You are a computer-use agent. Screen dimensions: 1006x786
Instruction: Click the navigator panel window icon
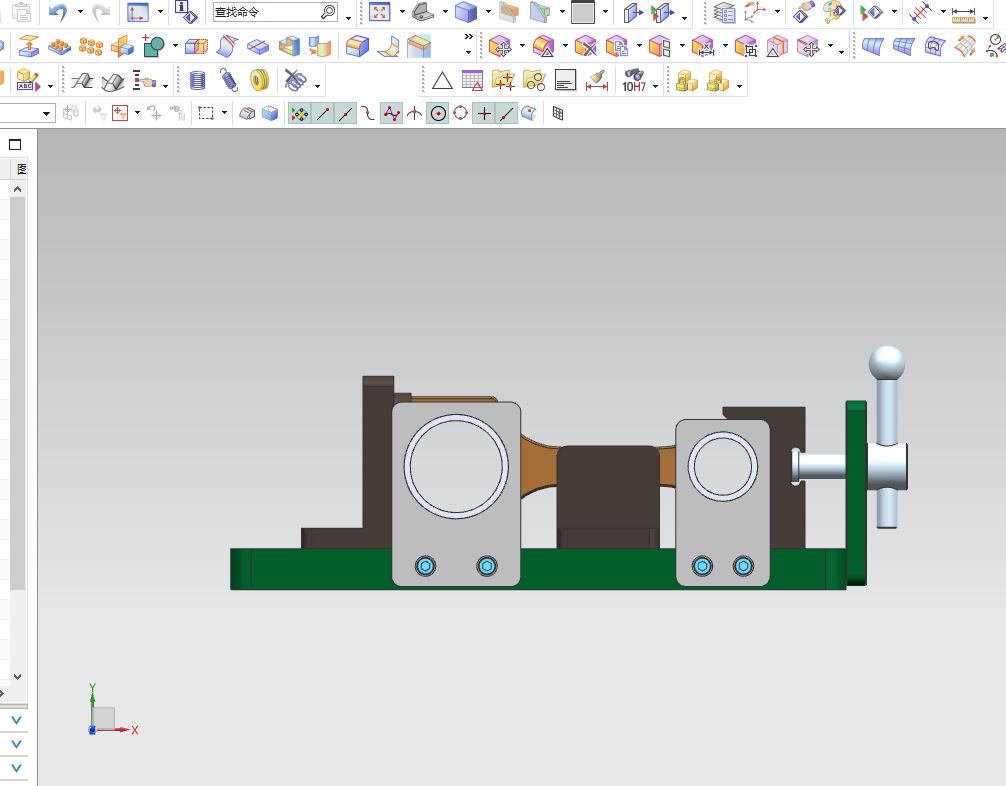point(15,144)
